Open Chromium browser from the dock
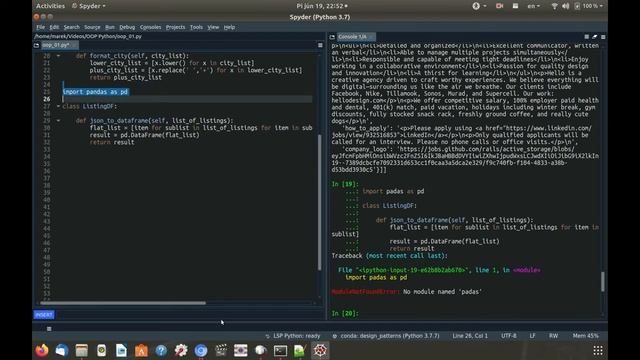 coord(201,351)
